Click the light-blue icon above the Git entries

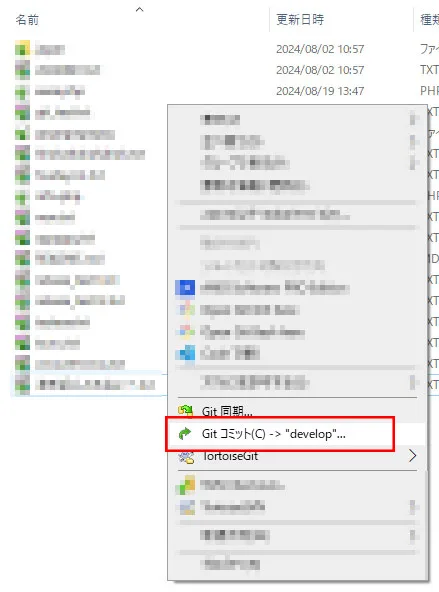click(x=185, y=354)
